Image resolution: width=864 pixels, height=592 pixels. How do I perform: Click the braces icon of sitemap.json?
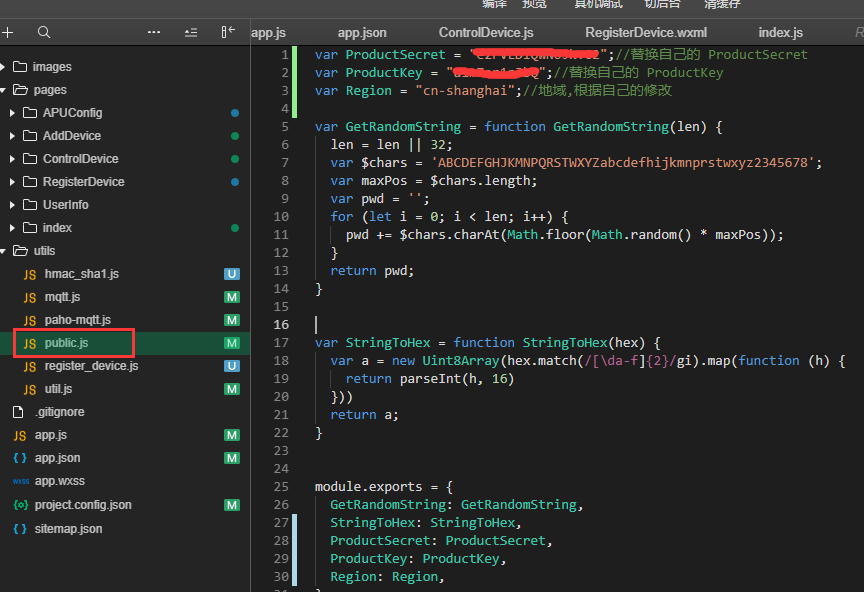pos(20,529)
